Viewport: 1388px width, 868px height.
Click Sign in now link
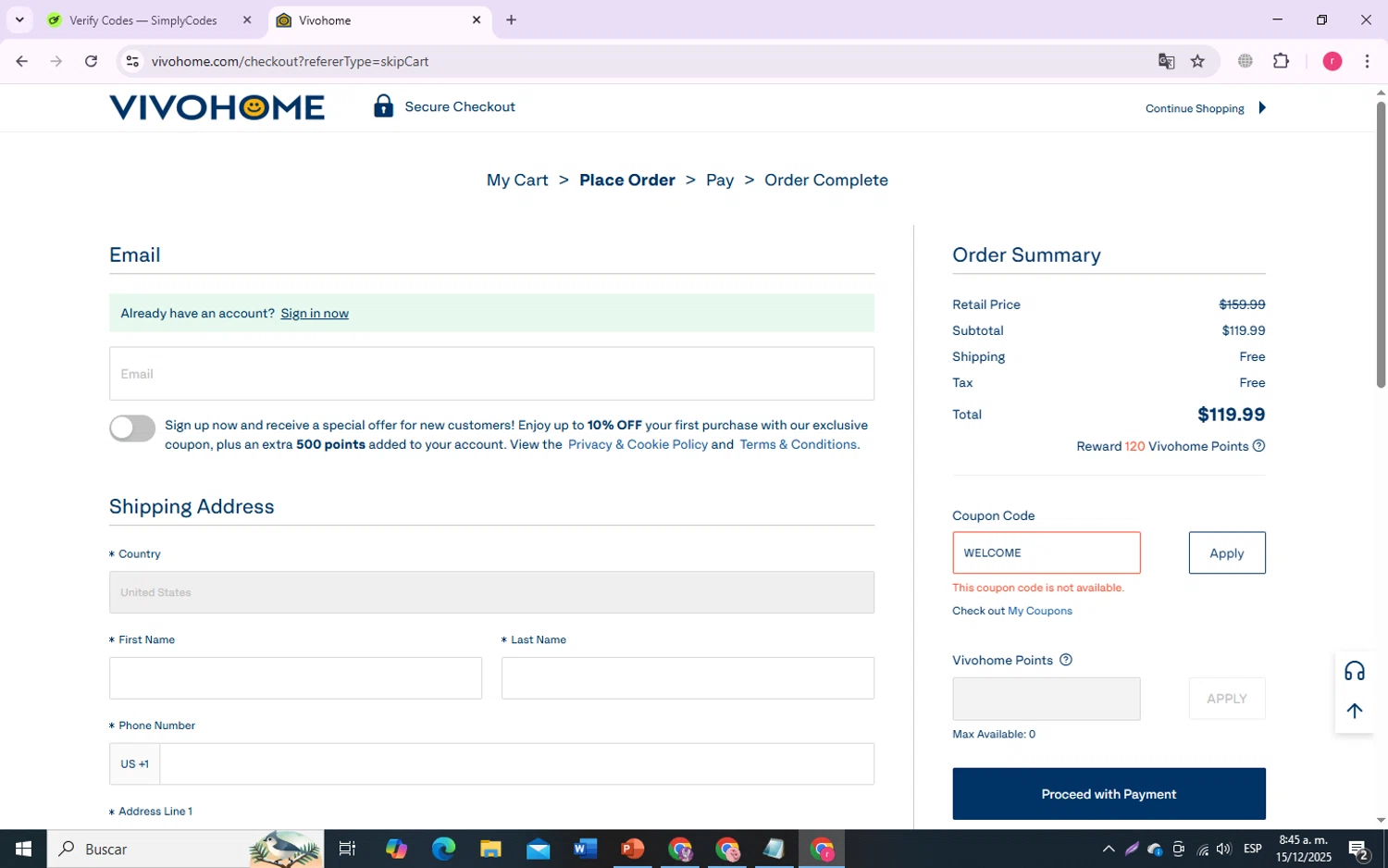(x=315, y=313)
